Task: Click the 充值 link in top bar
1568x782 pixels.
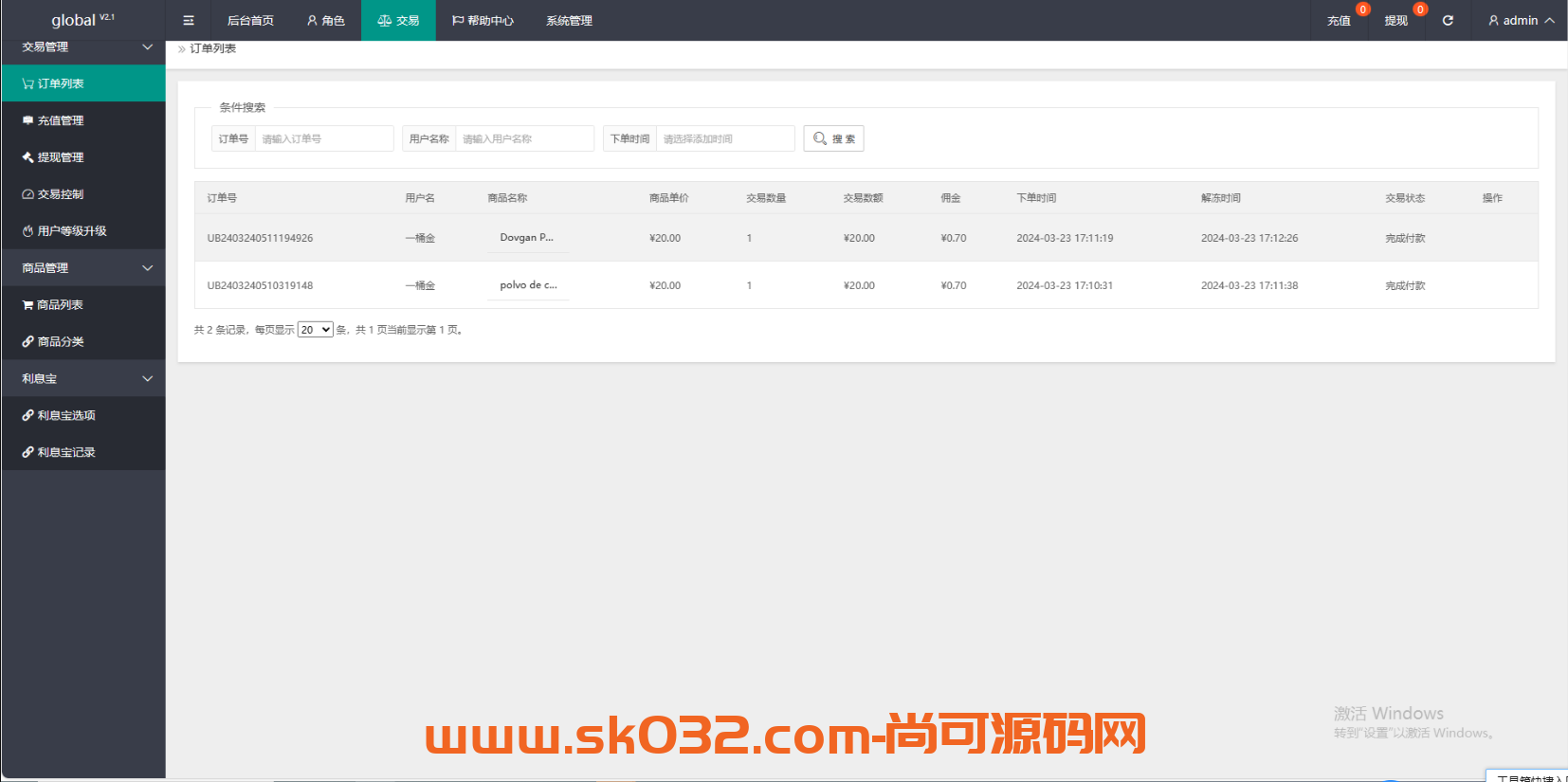Action: [1339, 21]
